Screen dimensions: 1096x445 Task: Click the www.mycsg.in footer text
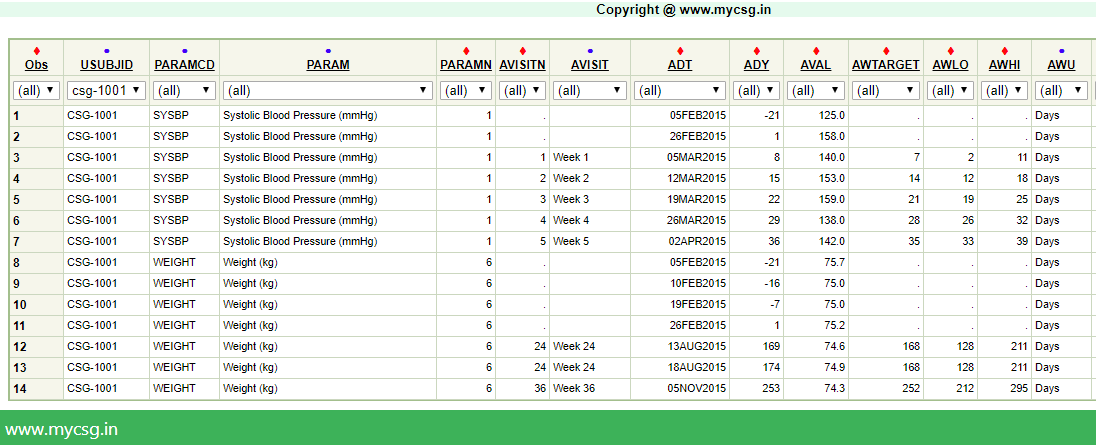[62, 430]
